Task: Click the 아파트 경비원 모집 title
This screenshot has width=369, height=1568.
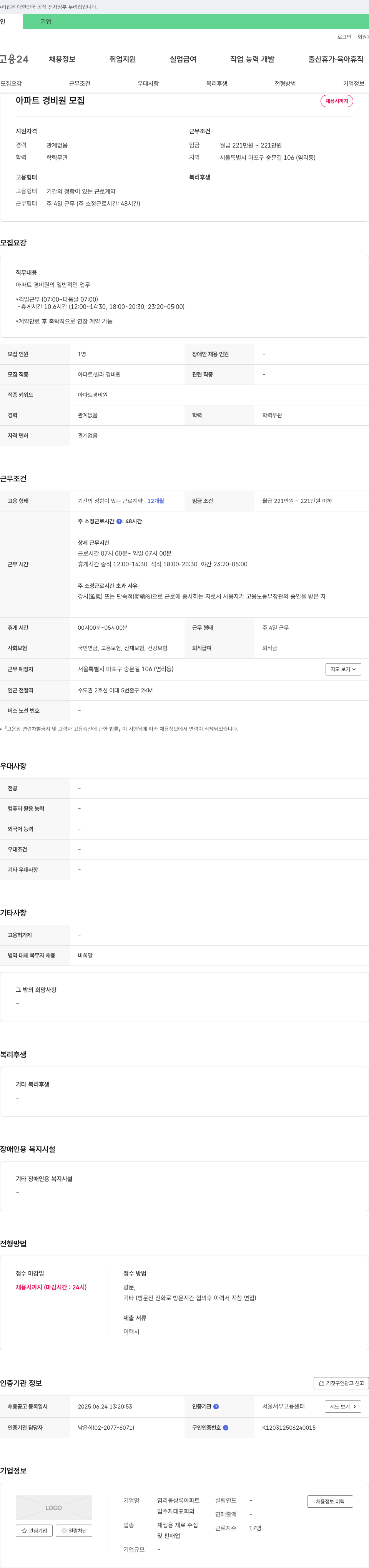Action: pyautogui.click(x=50, y=100)
